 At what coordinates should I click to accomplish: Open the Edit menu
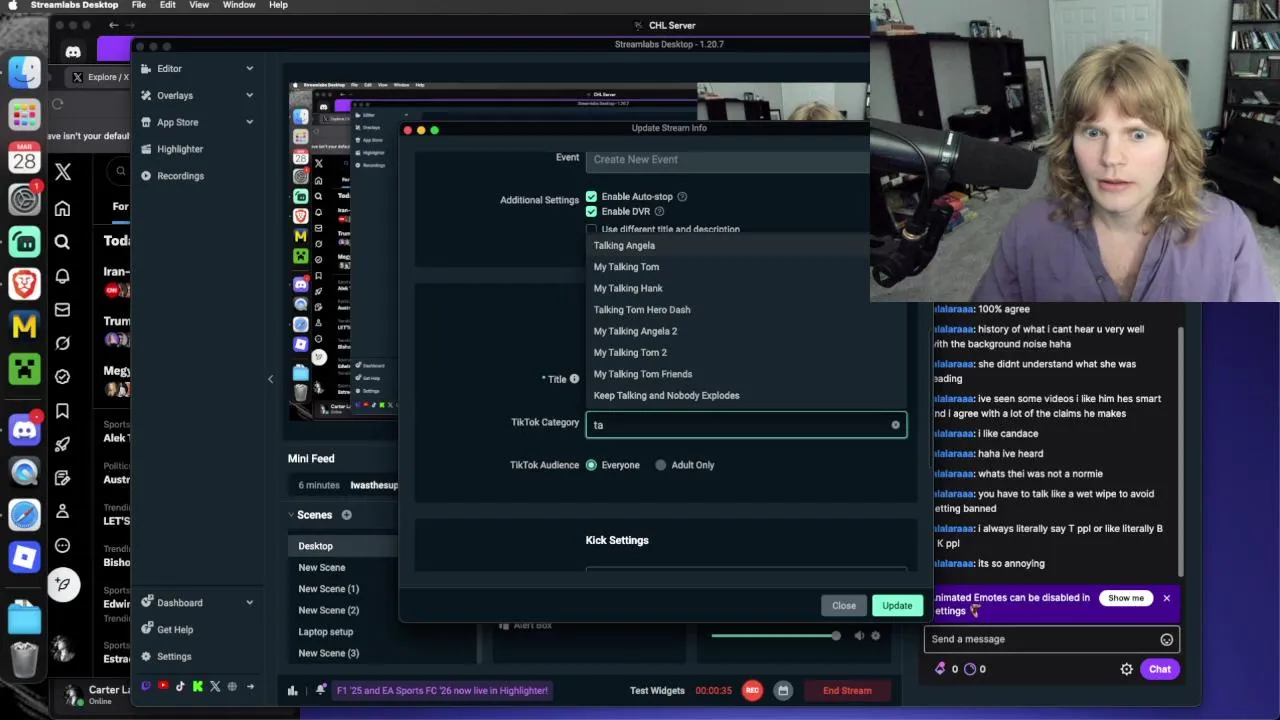(x=168, y=5)
